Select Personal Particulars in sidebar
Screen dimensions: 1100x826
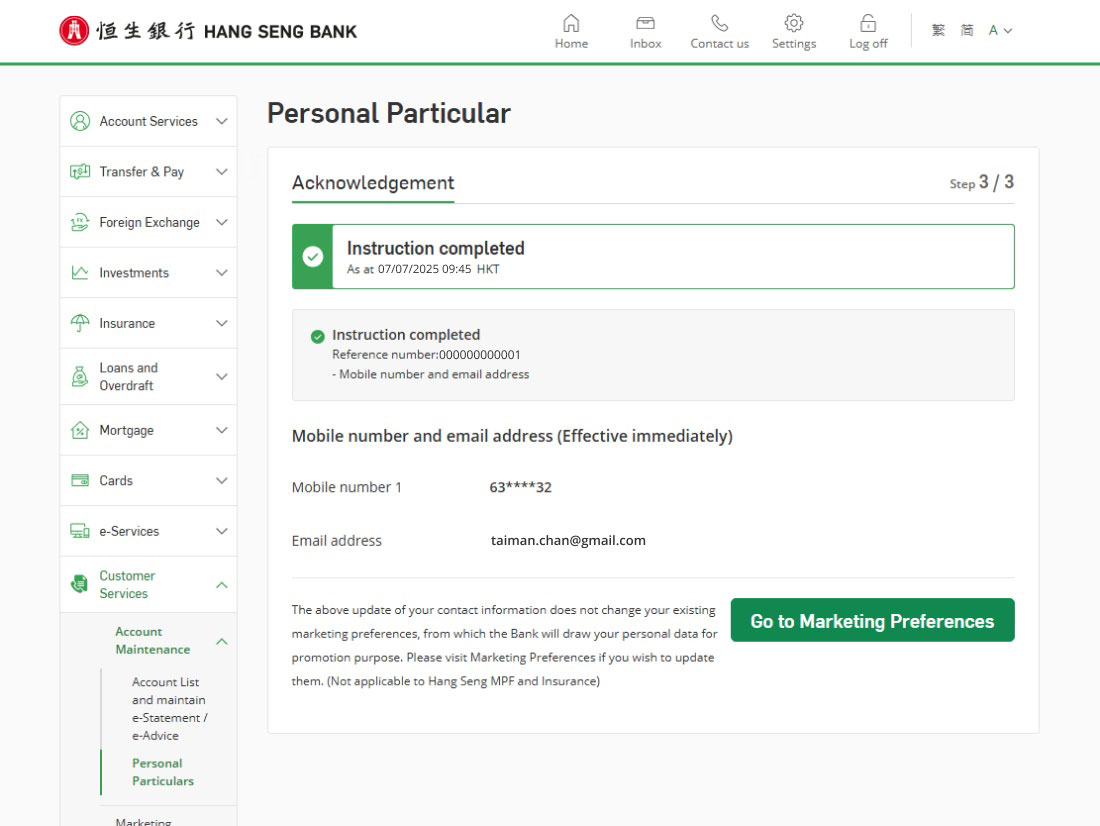coord(162,772)
